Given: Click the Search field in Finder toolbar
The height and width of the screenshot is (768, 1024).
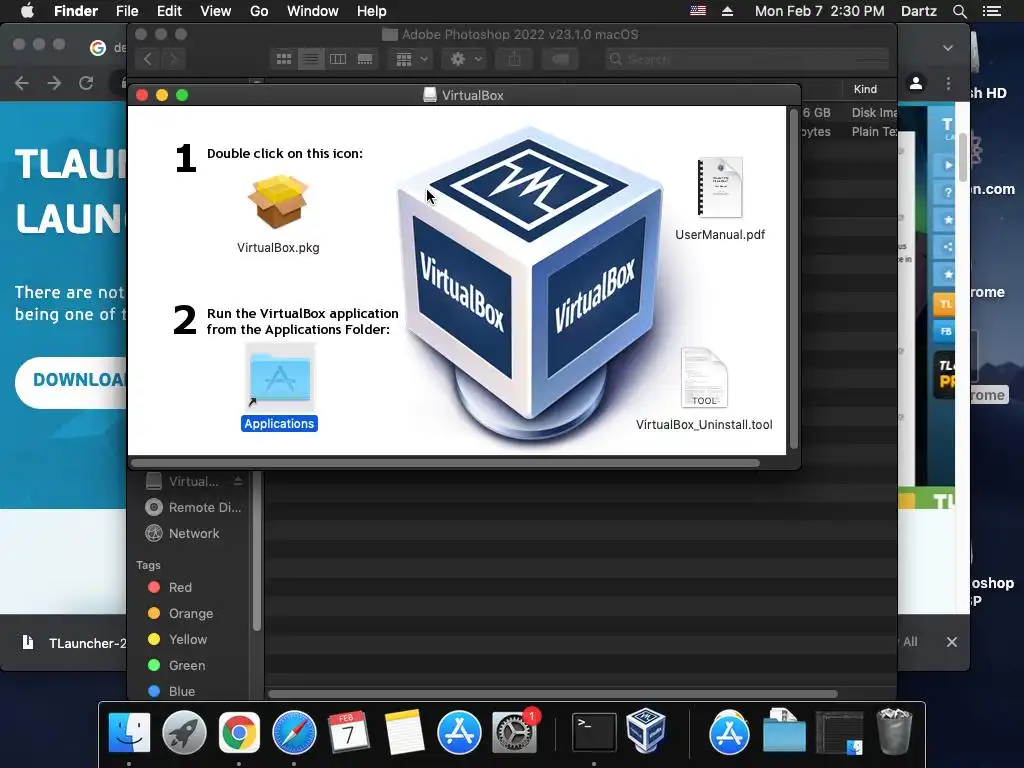Looking at the screenshot, I should 746,59.
